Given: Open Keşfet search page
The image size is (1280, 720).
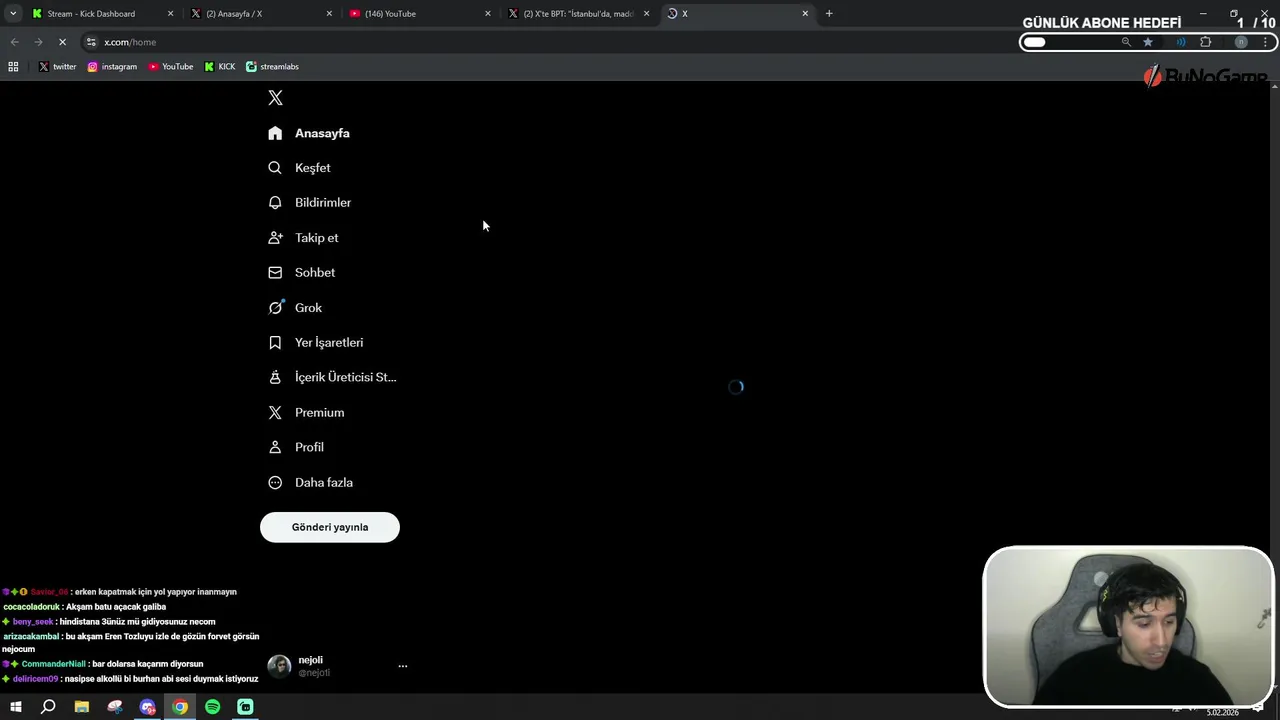Looking at the screenshot, I should coord(299,168).
